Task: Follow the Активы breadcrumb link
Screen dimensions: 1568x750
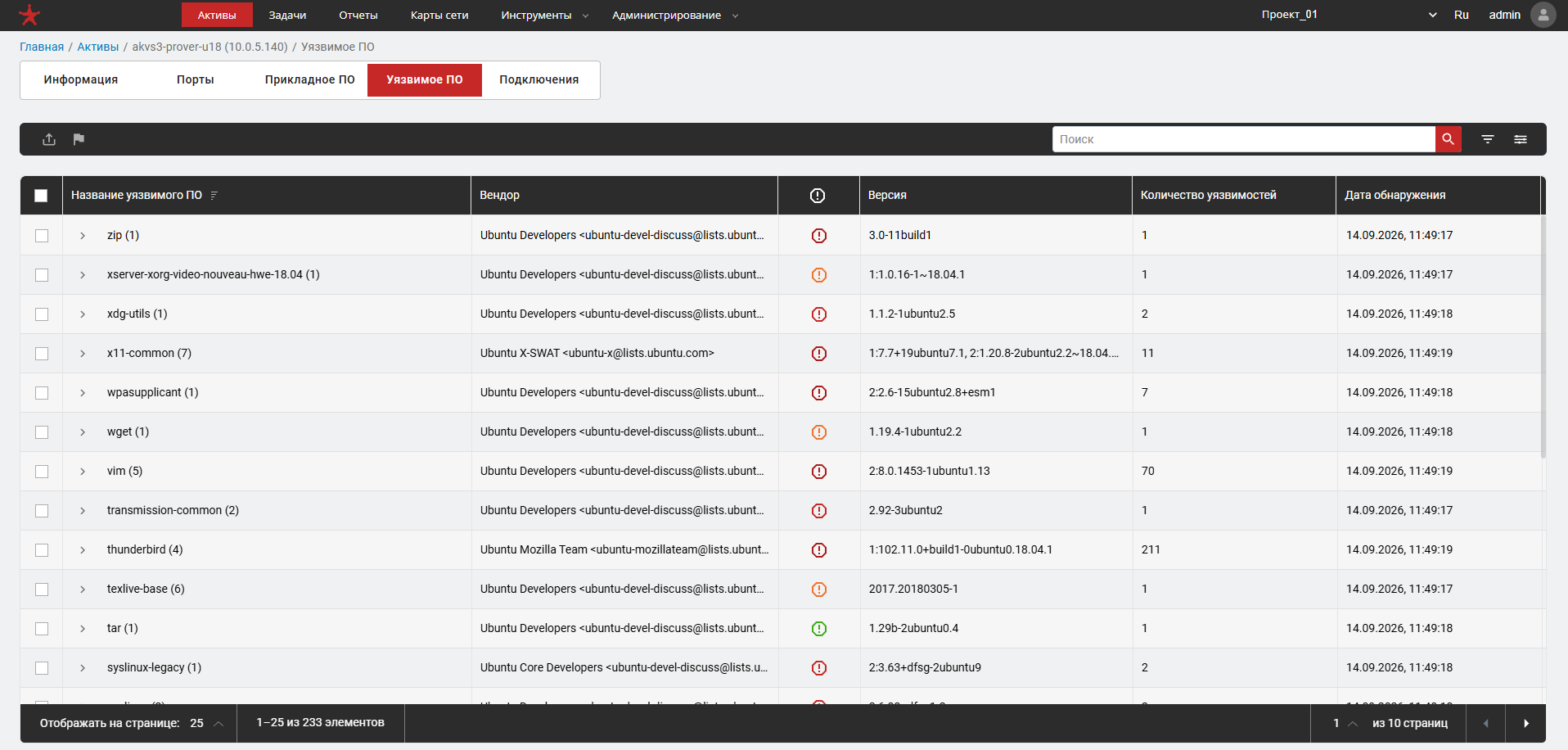Action: 98,47
